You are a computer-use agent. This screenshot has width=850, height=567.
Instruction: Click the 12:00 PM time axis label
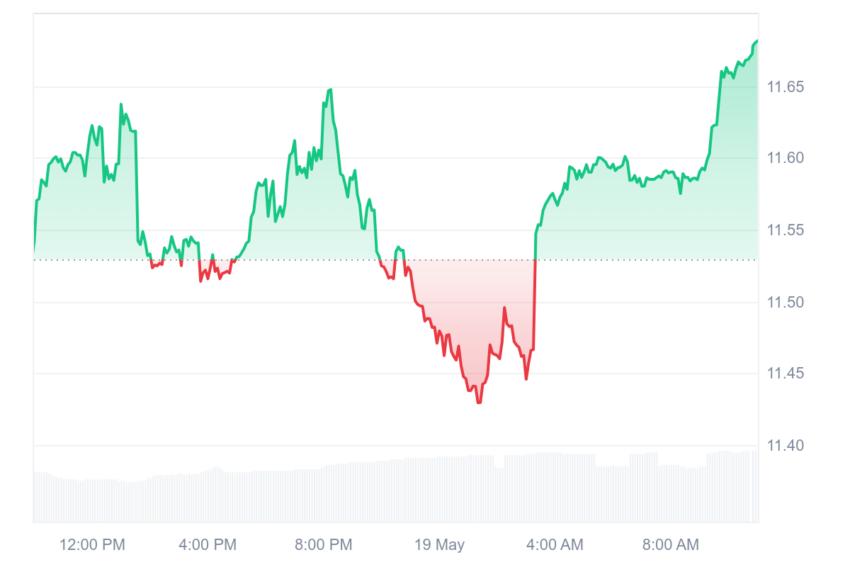tap(92, 544)
